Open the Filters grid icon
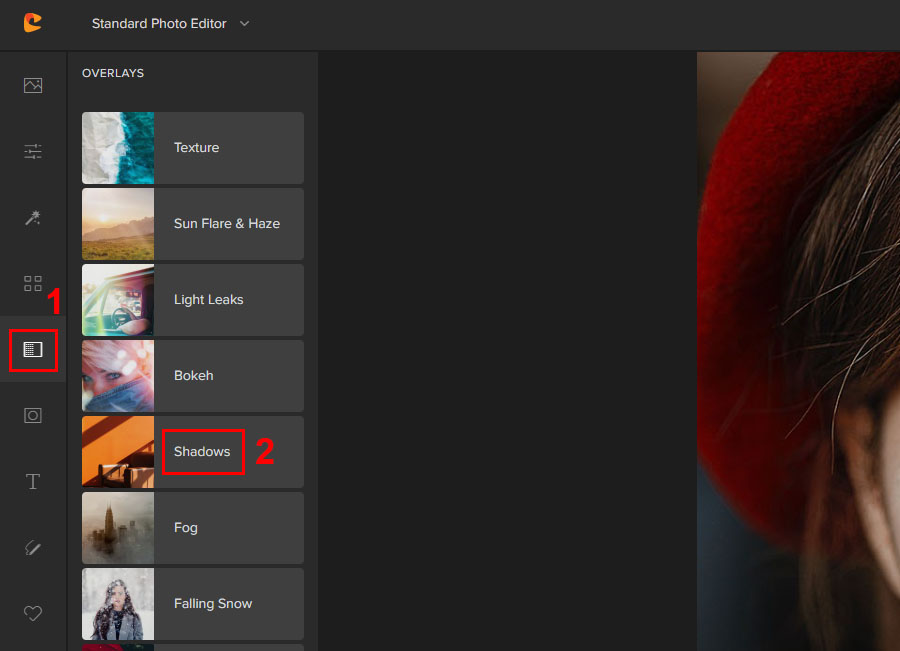Screen dimensions: 900x651 pos(33,283)
